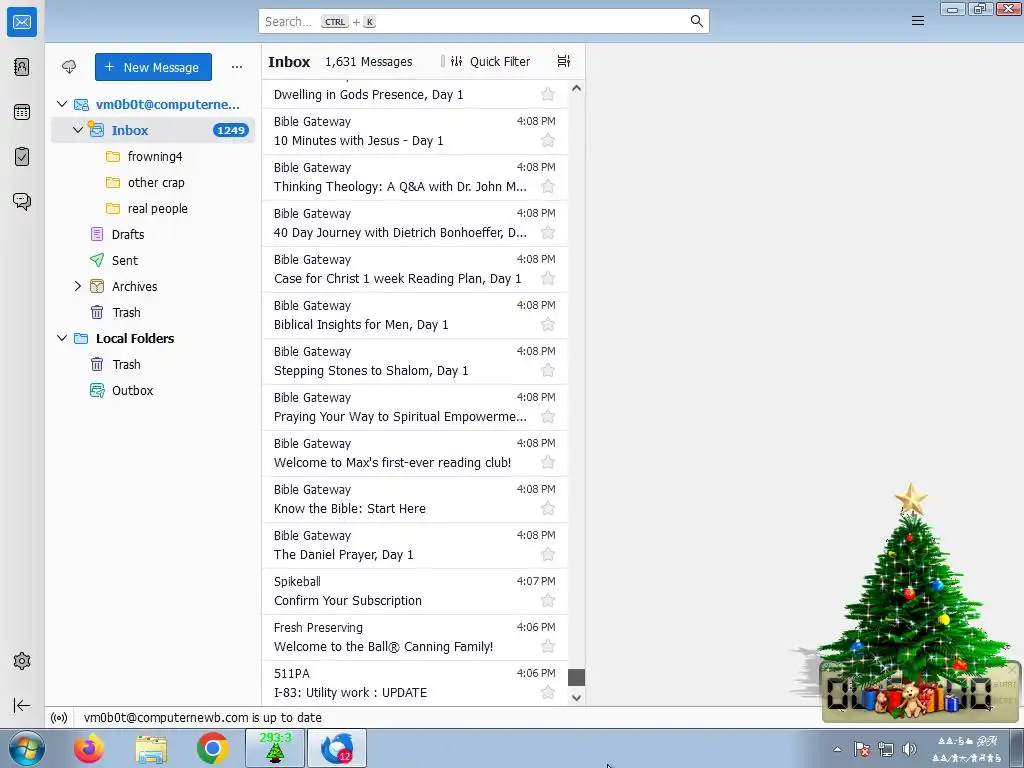Screen dimensions: 1024x768
Task: Open the Calendar space
Action: [22, 112]
